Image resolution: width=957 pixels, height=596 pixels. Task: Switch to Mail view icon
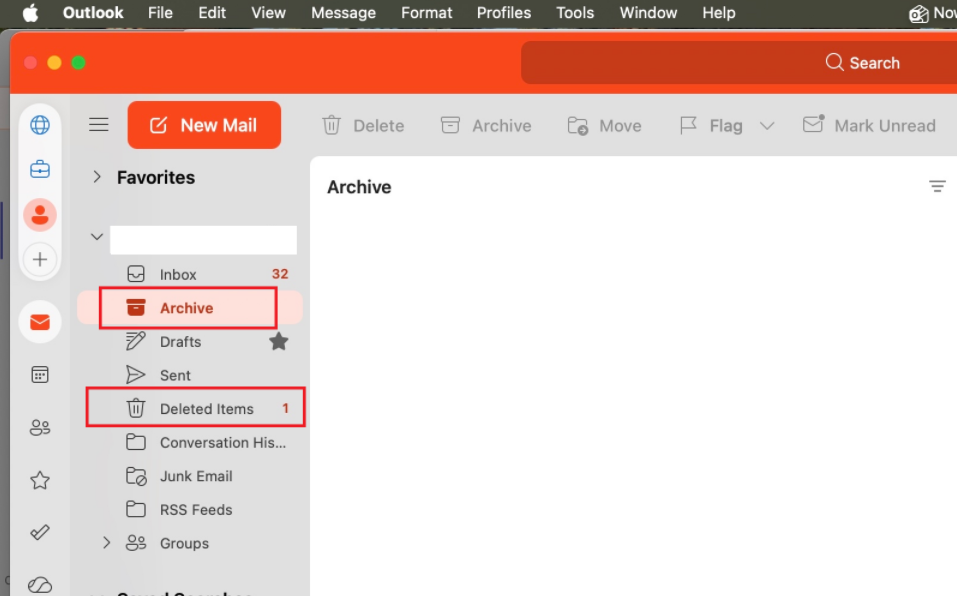point(40,321)
